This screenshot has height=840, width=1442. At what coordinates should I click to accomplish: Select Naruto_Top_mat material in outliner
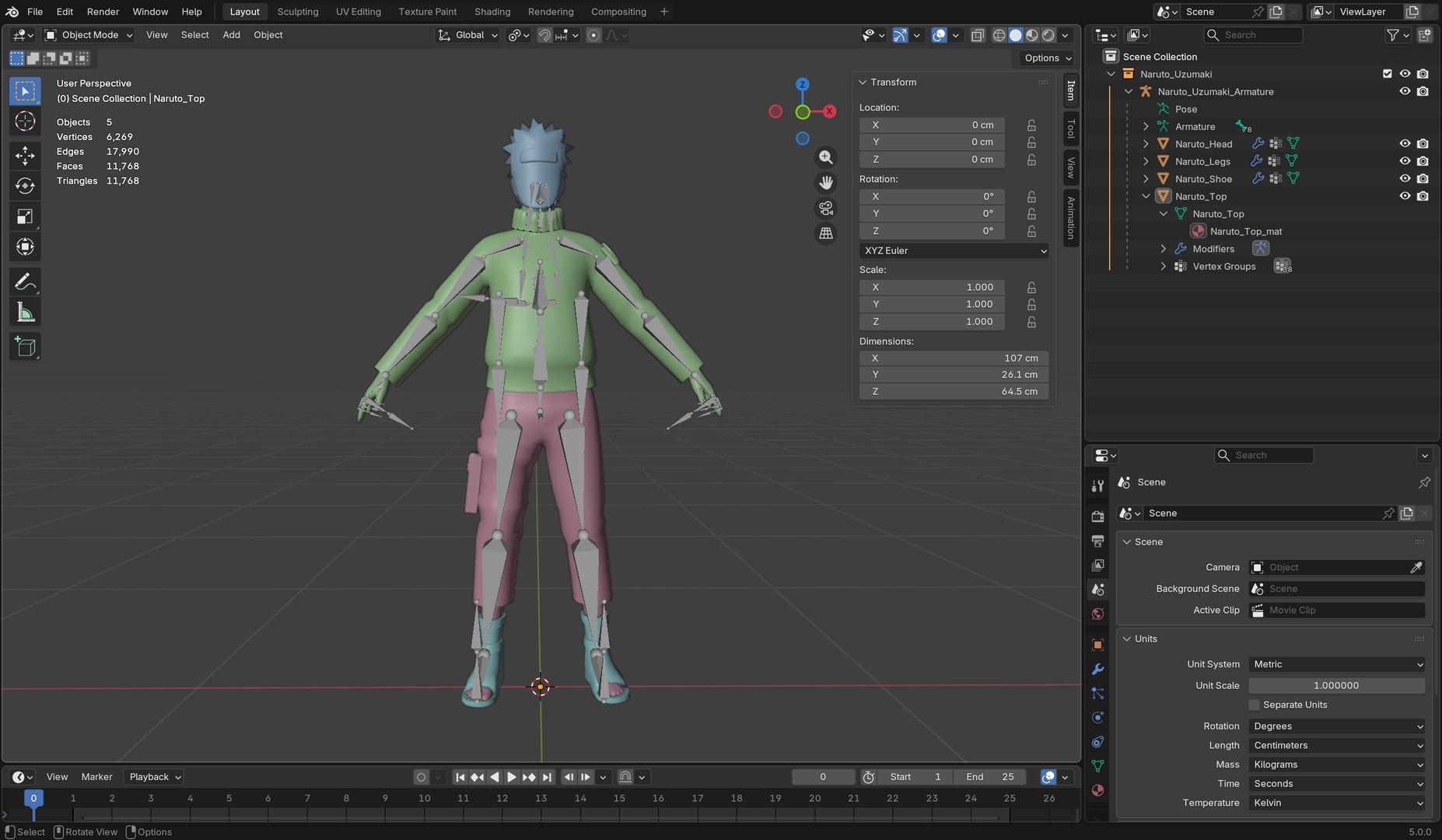pos(1245,231)
